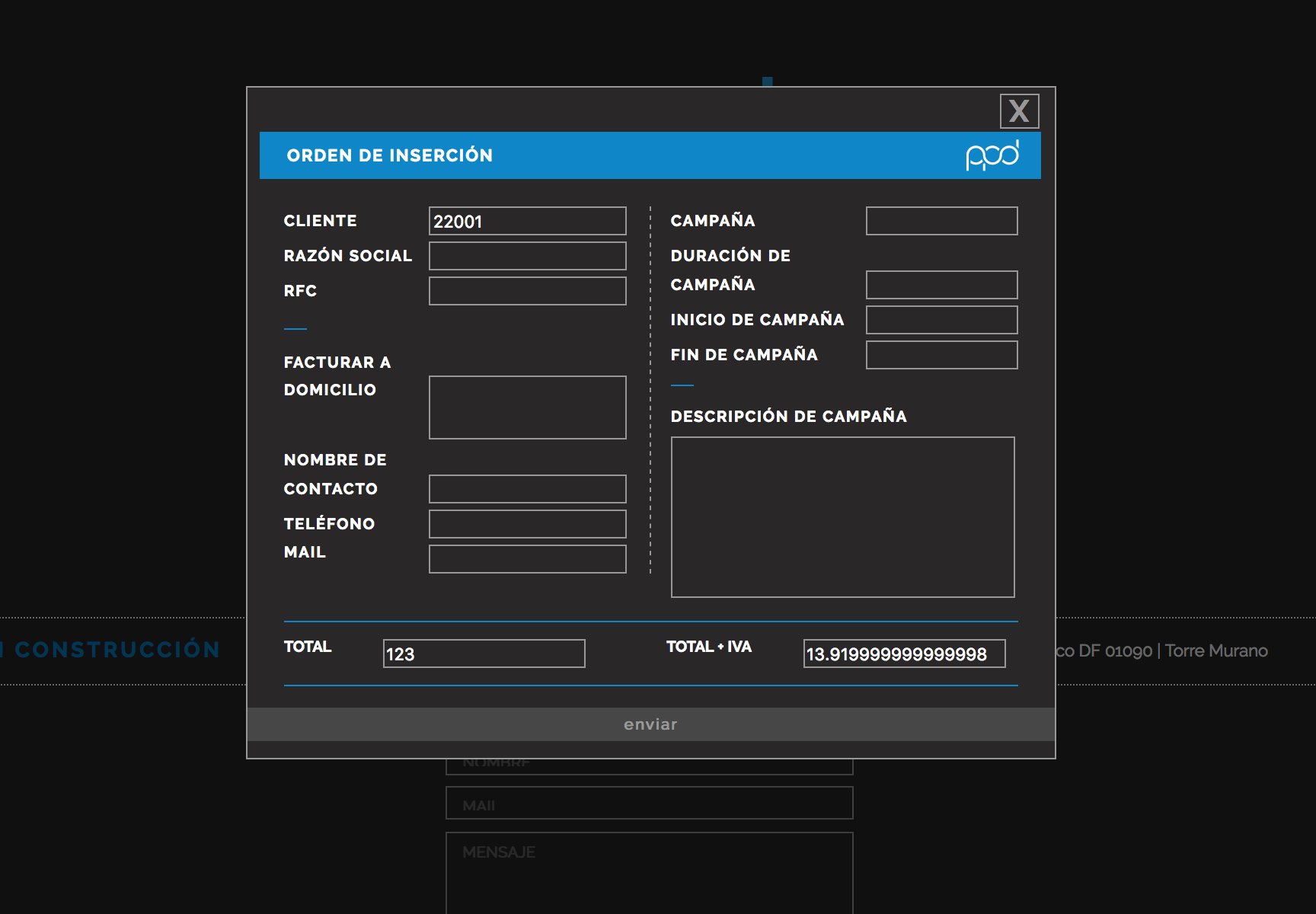
Task: Select the Fin de Campaña field
Action: (941, 355)
